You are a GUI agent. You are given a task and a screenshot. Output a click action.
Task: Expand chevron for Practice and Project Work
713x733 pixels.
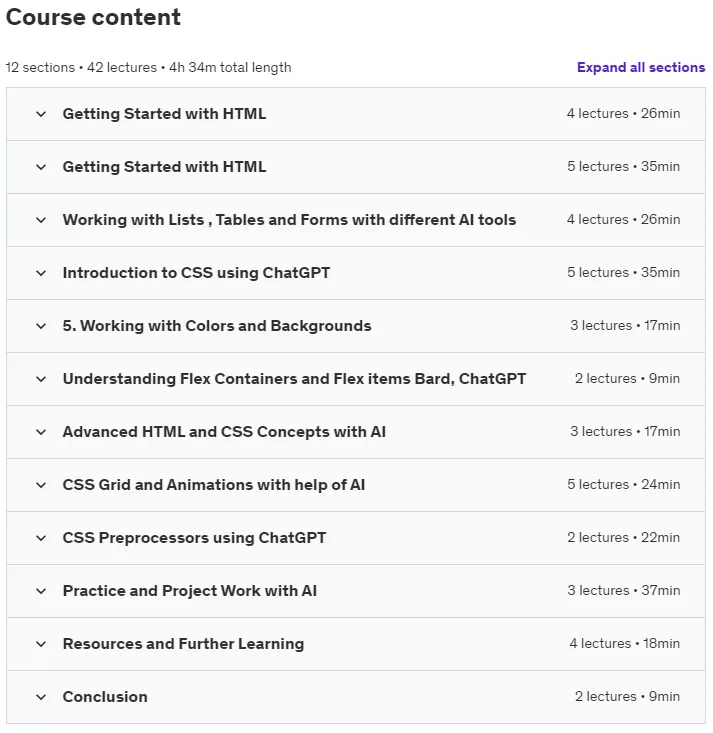[x=41, y=591]
